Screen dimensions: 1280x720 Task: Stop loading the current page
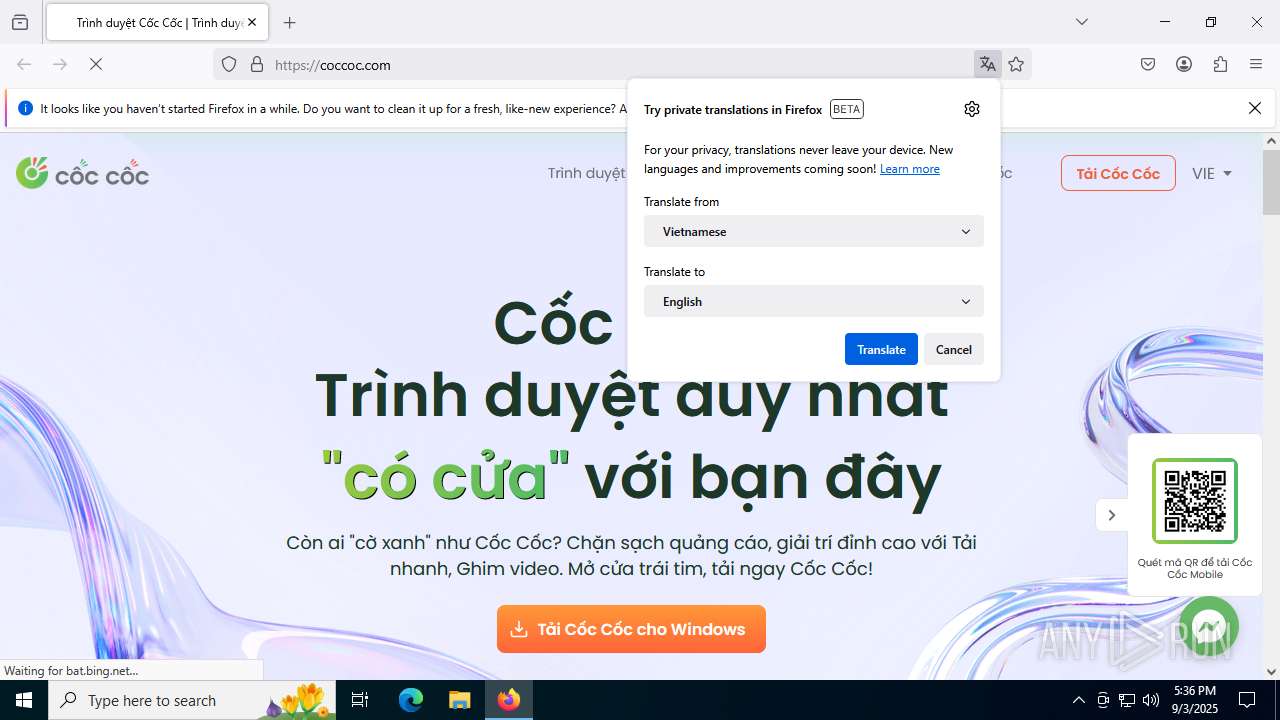[x=96, y=64]
